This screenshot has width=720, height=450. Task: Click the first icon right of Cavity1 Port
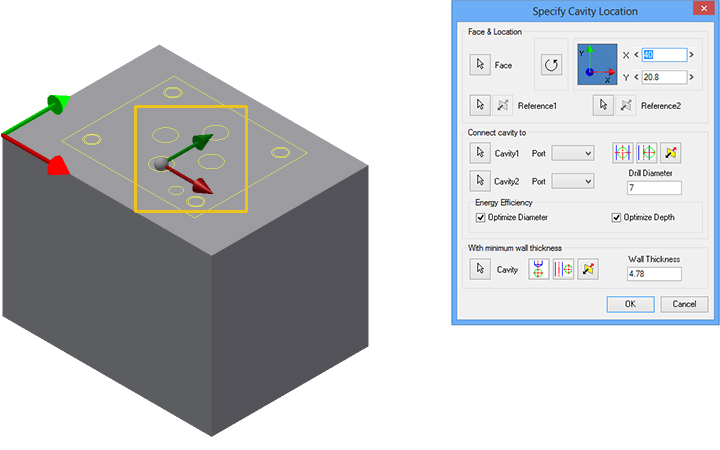click(623, 153)
